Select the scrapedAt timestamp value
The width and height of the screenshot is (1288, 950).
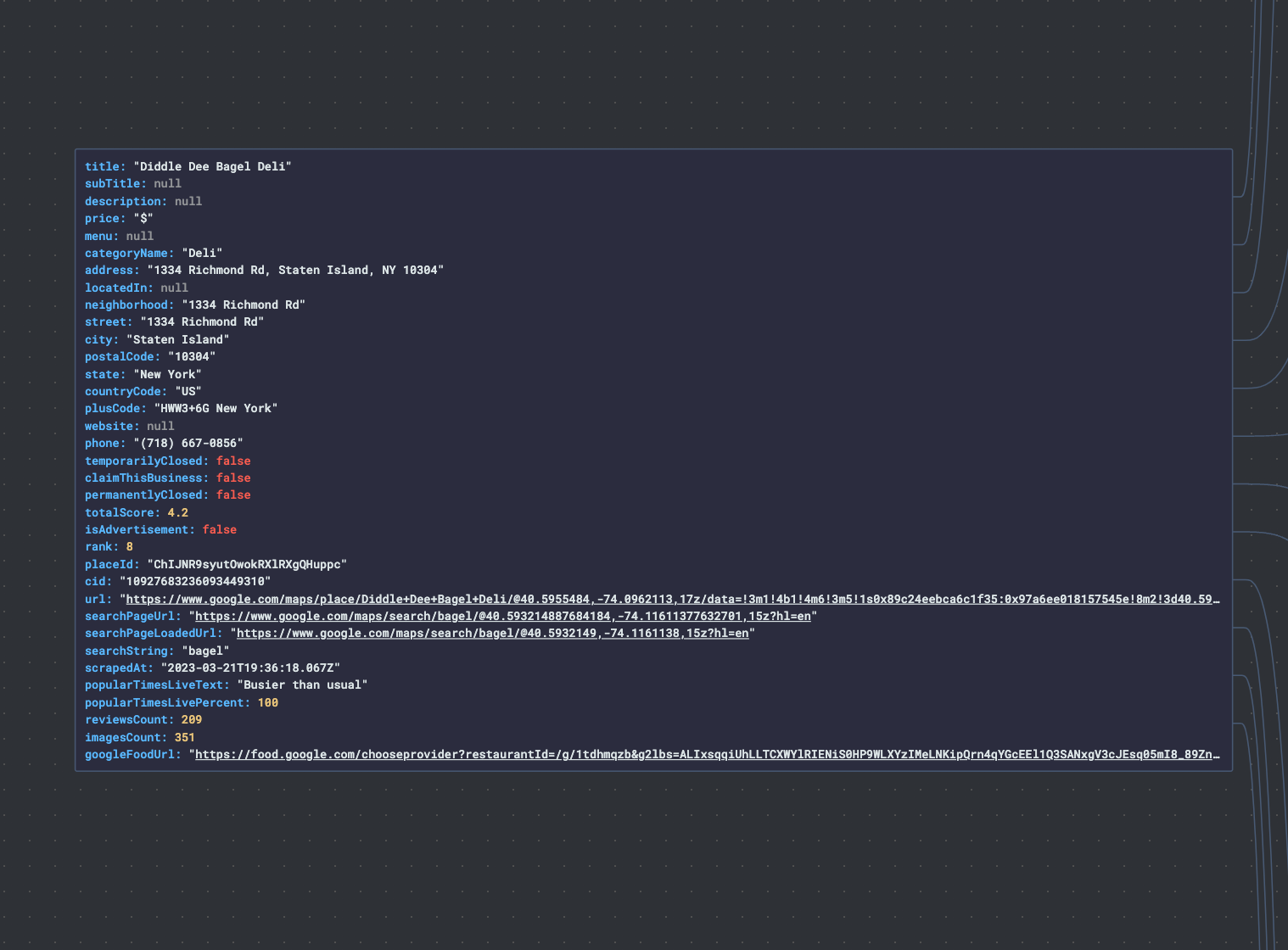pyautogui.click(x=250, y=668)
